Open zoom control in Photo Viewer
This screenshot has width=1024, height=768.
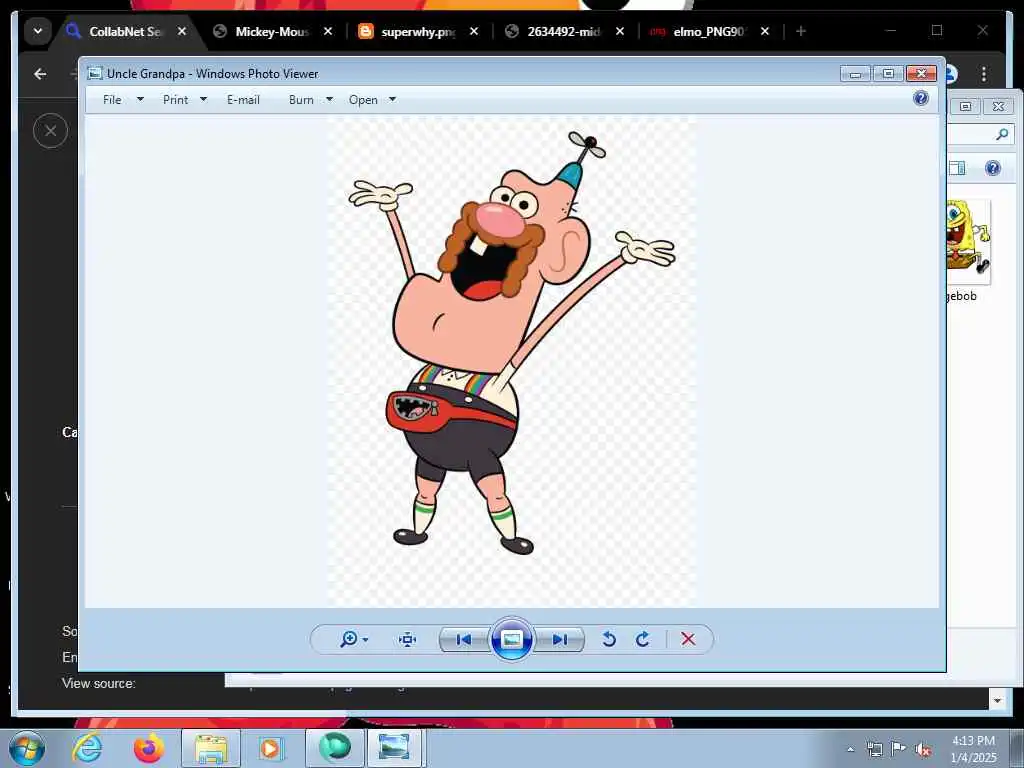point(353,639)
